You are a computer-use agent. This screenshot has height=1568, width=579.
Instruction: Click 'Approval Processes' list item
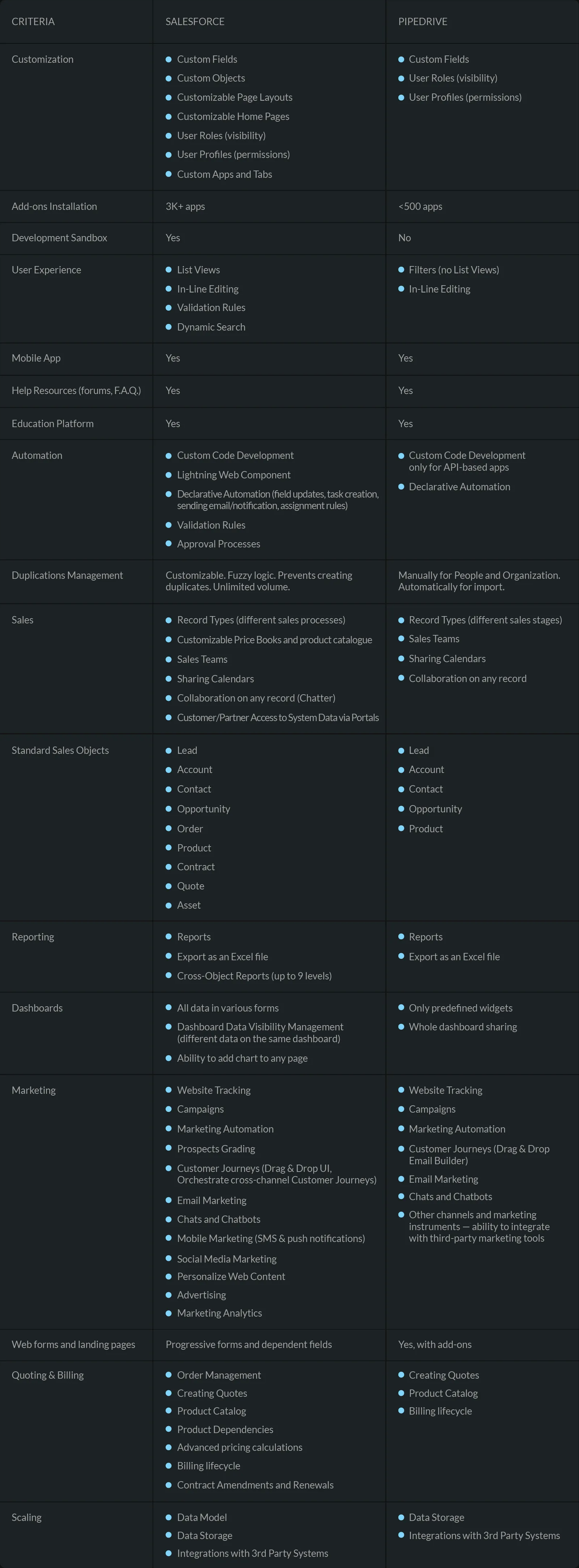(x=219, y=544)
